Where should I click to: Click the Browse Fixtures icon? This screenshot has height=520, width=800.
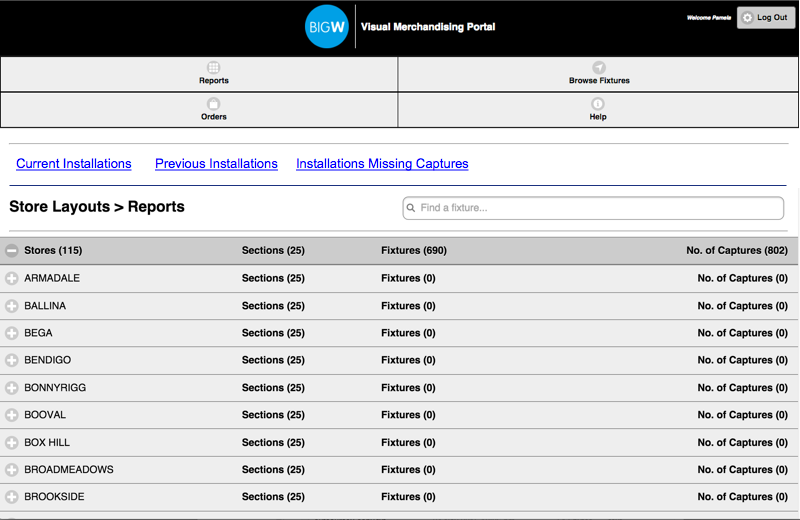click(x=599, y=68)
